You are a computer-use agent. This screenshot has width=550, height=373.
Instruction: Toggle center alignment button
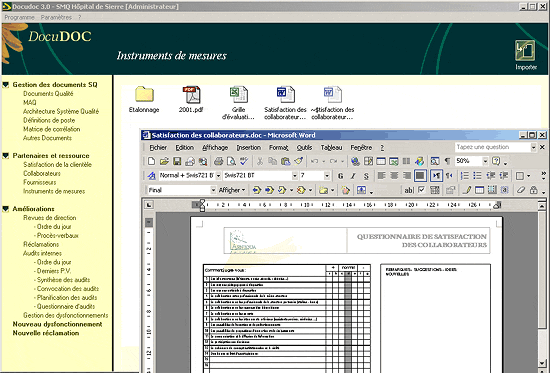pos(394,175)
